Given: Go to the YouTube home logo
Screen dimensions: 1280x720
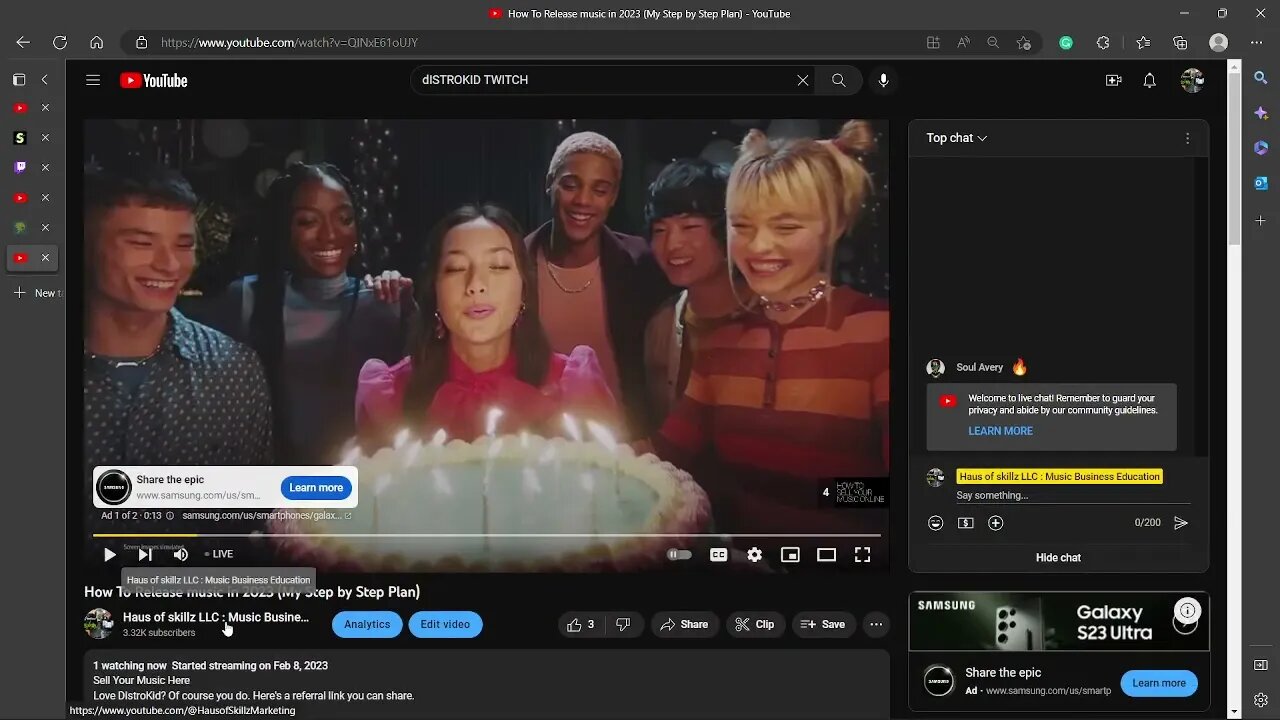Looking at the screenshot, I should 154,80.
